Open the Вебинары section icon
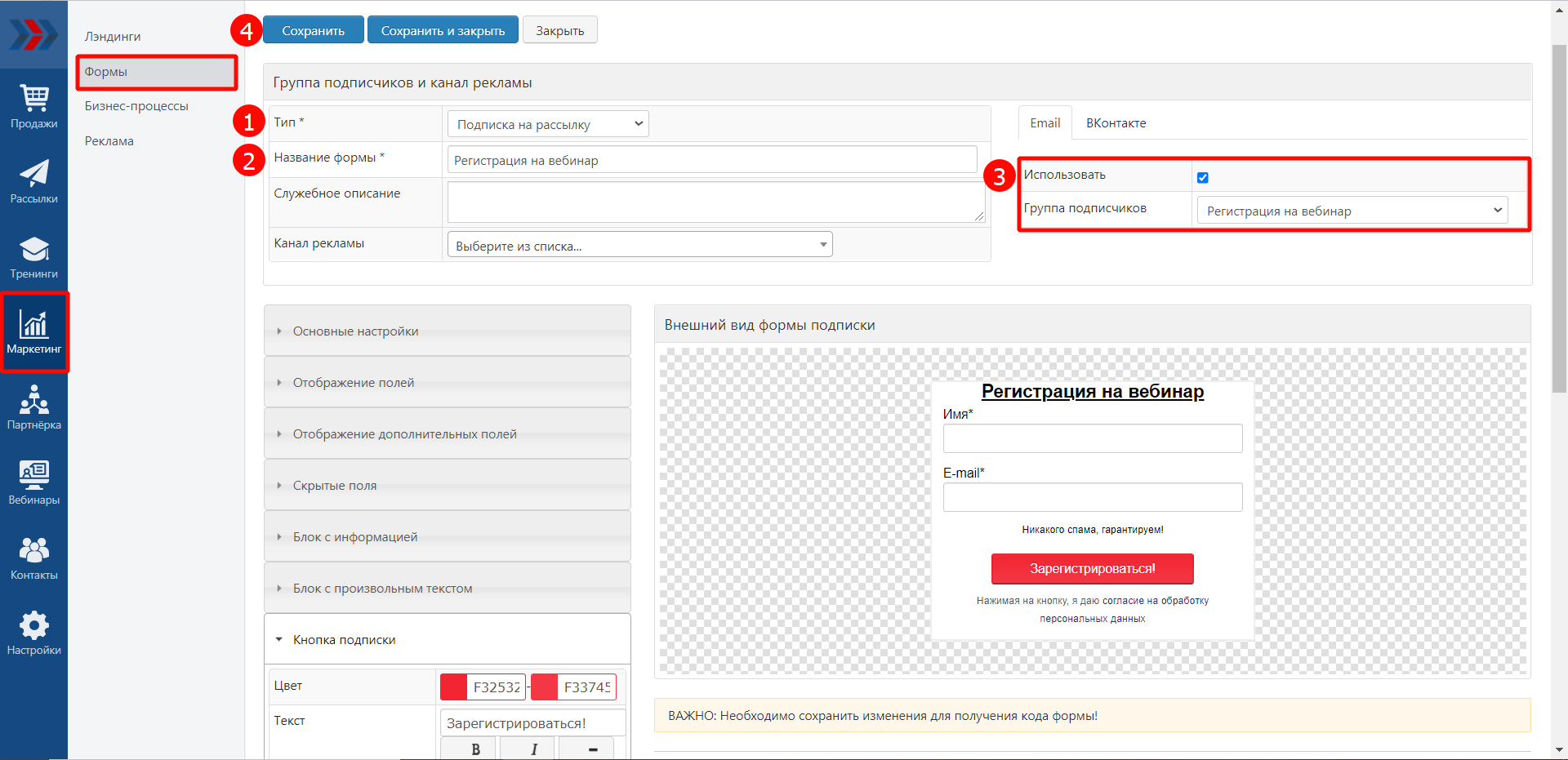The height and width of the screenshot is (760, 1568). coord(33,482)
